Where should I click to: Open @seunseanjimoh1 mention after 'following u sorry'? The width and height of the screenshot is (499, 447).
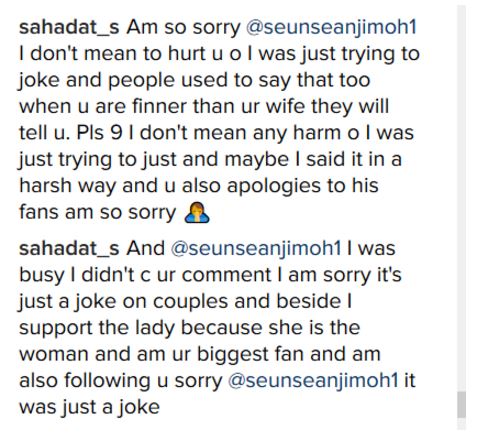click(x=313, y=381)
